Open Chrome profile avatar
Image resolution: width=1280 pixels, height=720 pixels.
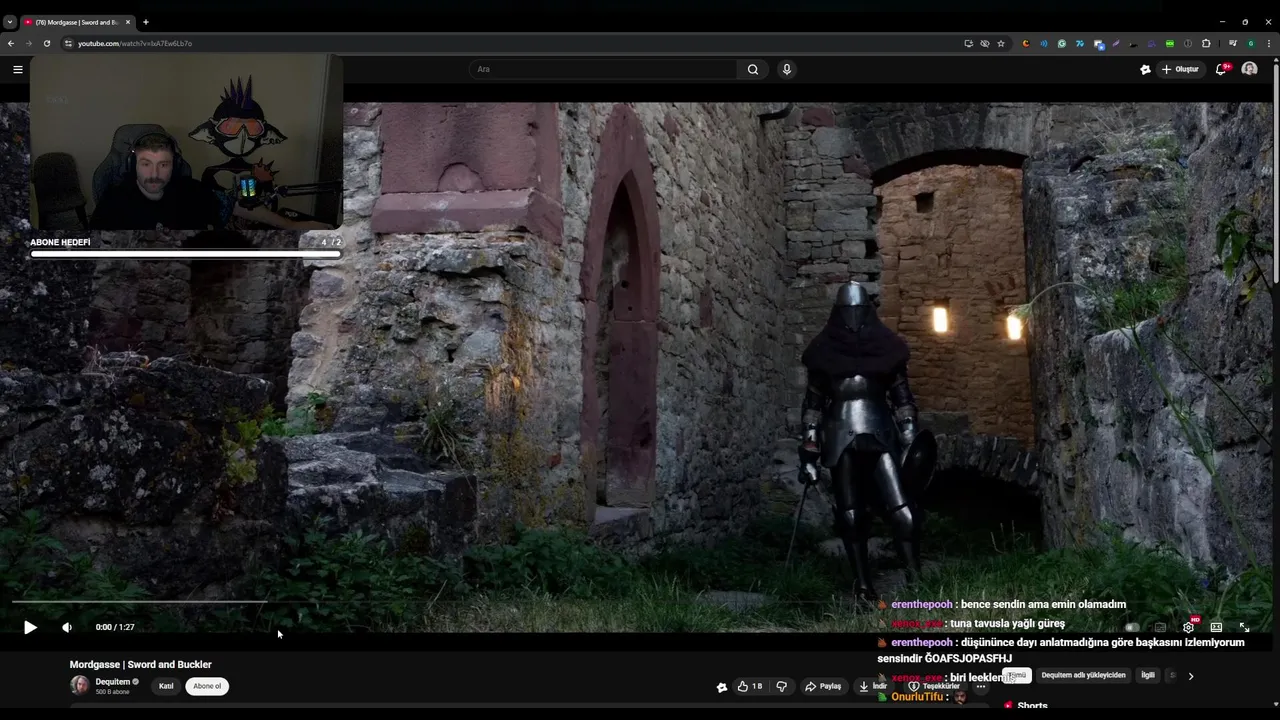[1251, 43]
